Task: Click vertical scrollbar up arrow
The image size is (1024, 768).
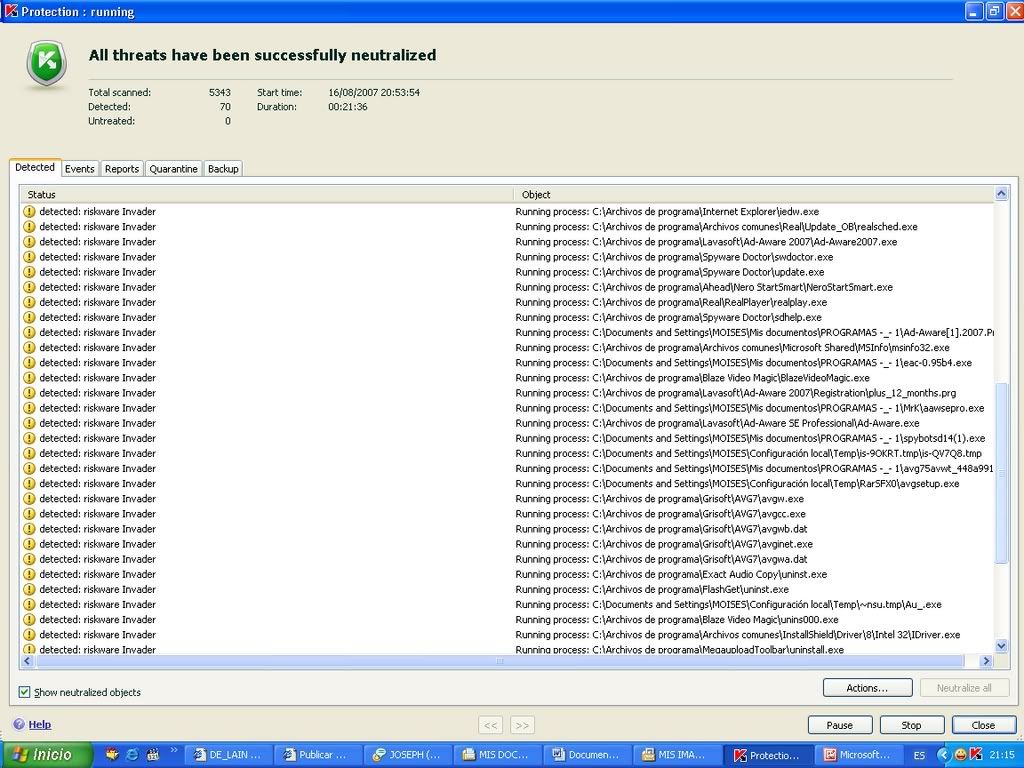Action: (1001, 193)
